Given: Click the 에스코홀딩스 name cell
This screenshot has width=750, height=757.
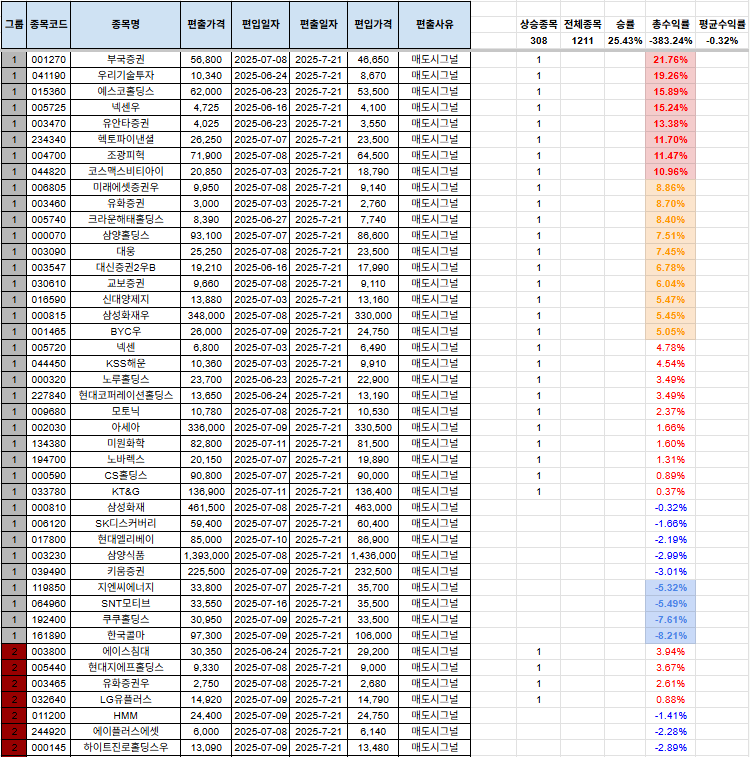Looking at the screenshot, I should click(125, 92).
